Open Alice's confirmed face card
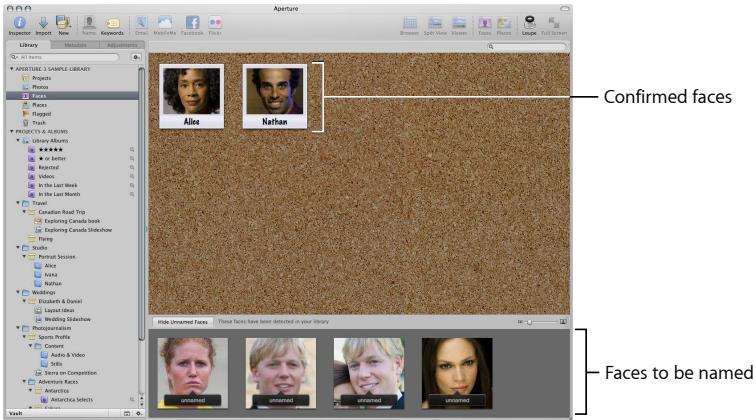This screenshot has width=756, height=420. pyautogui.click(x=191, y=96)
